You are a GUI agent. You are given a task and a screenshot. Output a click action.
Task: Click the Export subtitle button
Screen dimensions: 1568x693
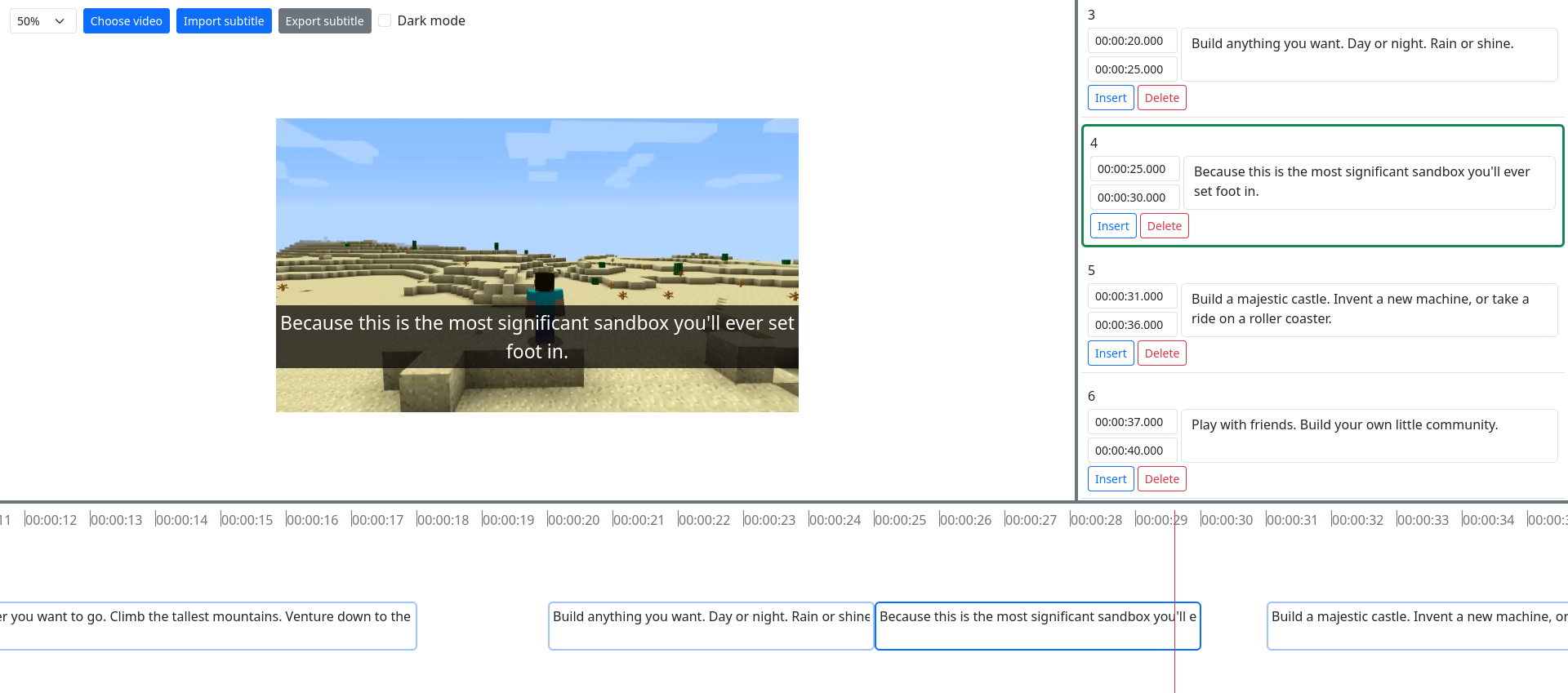[x=325, y=21]
